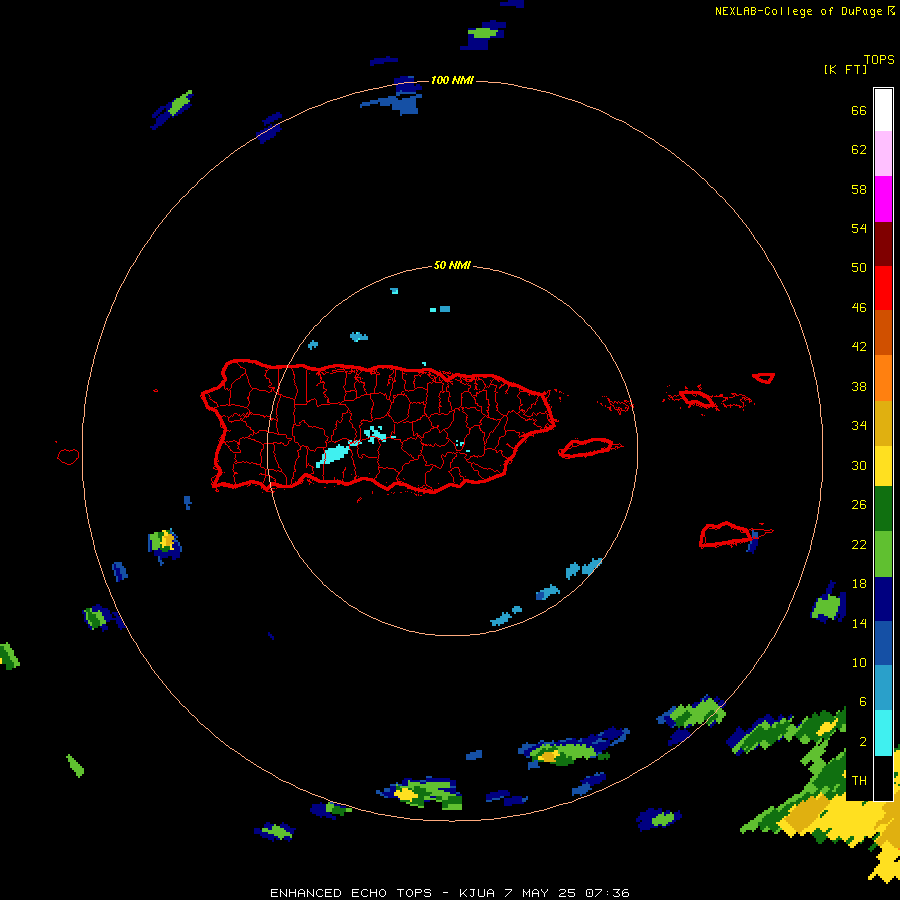
Task: Click the 14 value on the legend
Action: pos(859,623)
